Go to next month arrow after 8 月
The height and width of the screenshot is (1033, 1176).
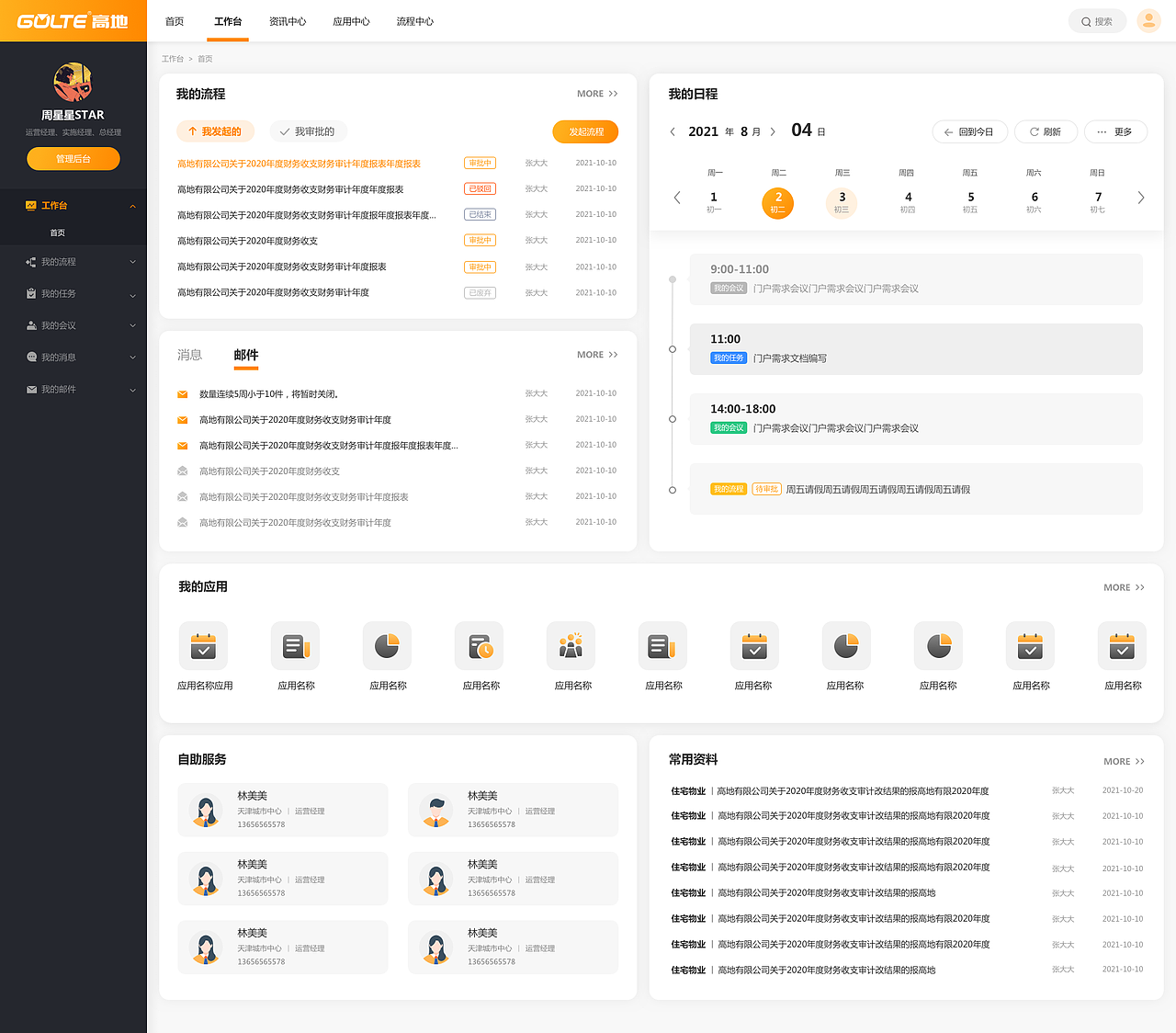click(x=773, y=131)
